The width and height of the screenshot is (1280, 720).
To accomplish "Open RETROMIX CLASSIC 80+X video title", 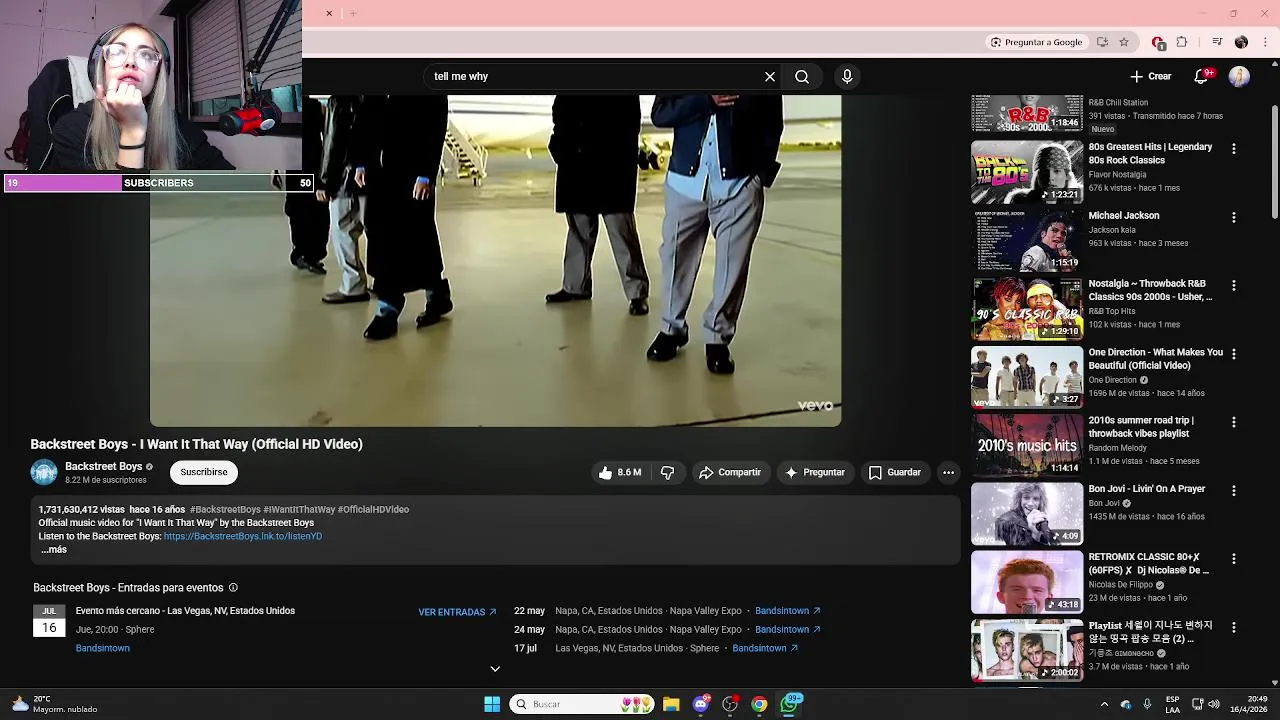I will (x=1149, y=563).
